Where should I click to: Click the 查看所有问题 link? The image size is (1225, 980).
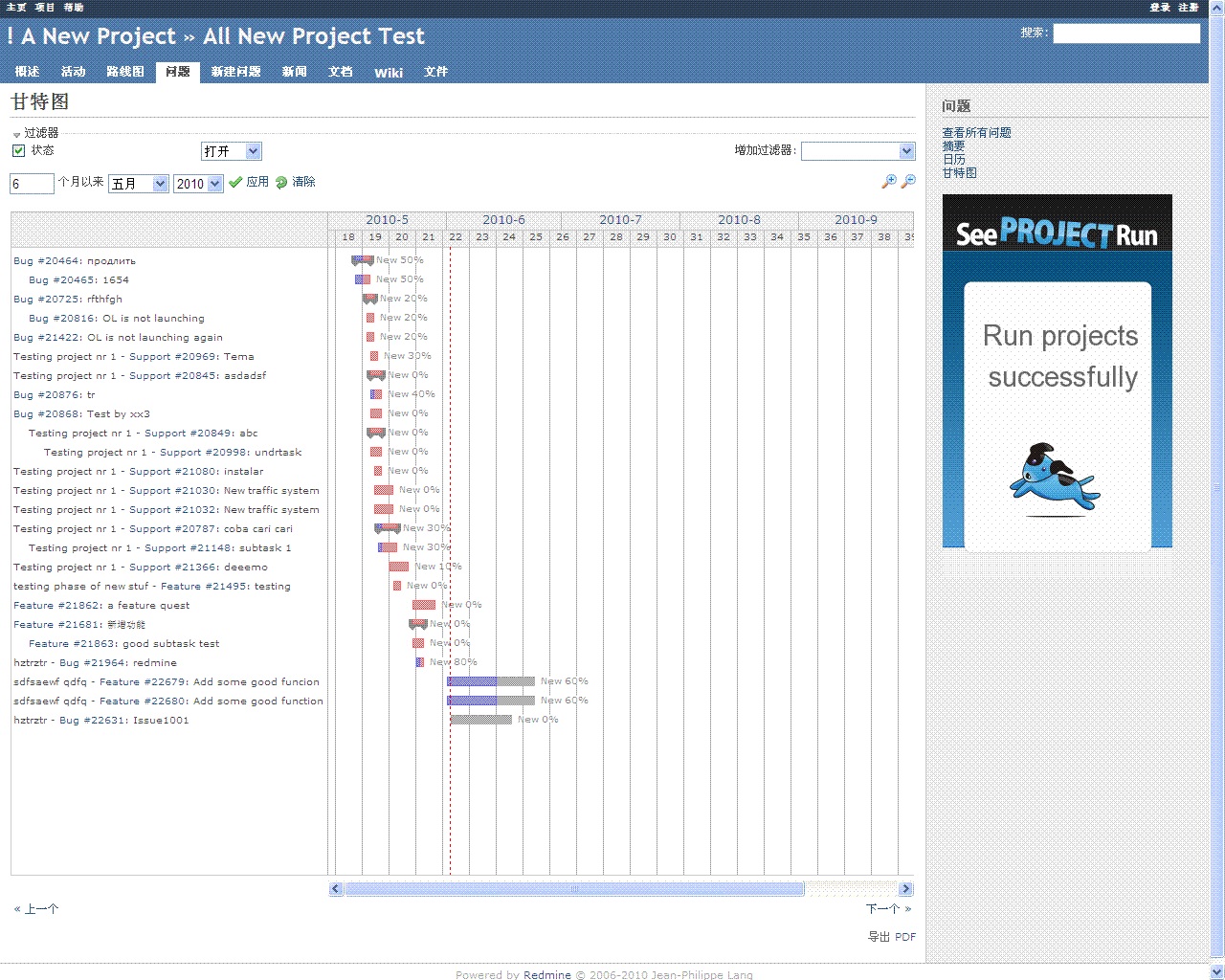pyautogui.click(x=976, y=133)
